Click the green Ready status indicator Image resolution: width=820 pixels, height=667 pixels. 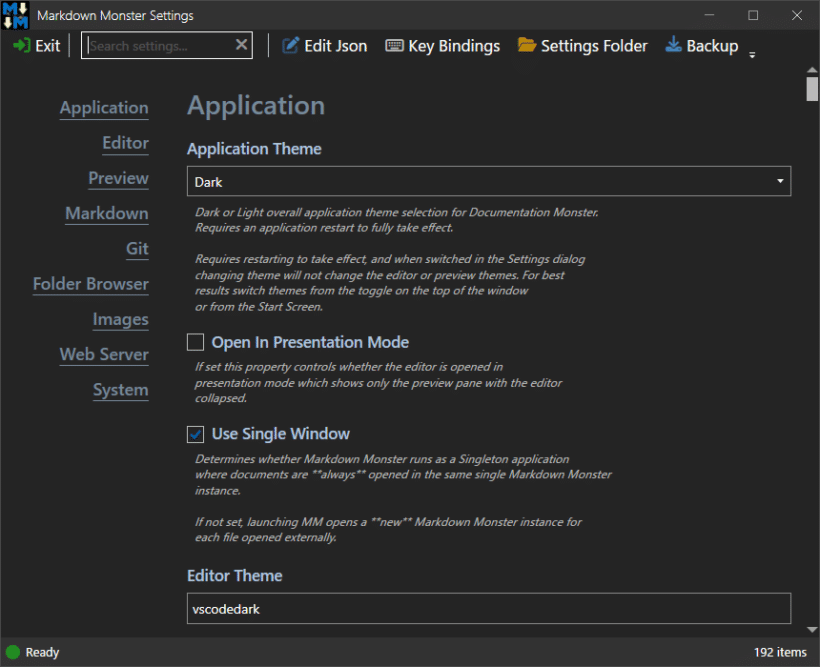[x=13, y=652]
